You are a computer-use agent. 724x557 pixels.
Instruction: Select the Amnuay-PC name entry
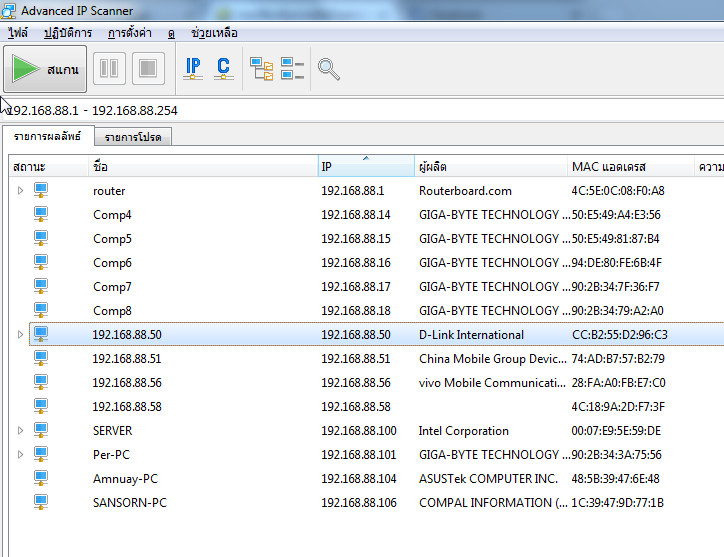click(125, 479)
